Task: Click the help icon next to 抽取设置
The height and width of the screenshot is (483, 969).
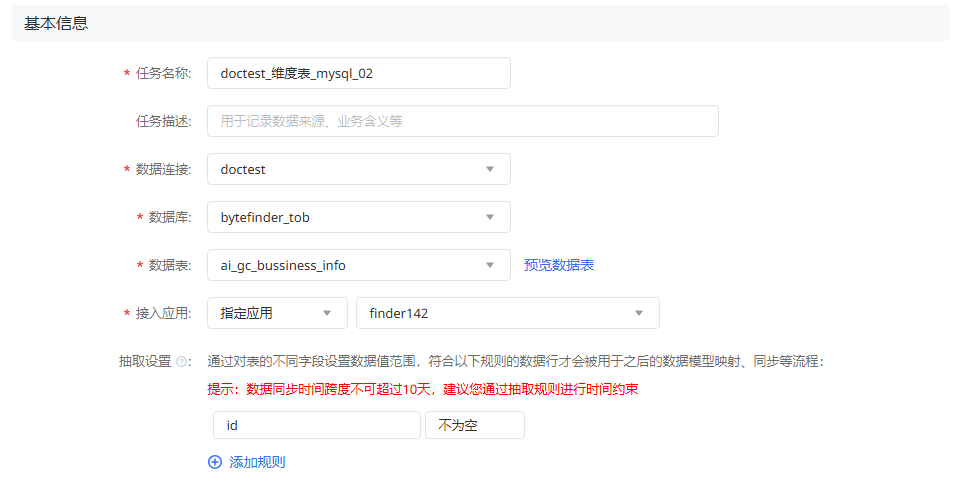Action: pyautogui.click(x=181, y=362)
